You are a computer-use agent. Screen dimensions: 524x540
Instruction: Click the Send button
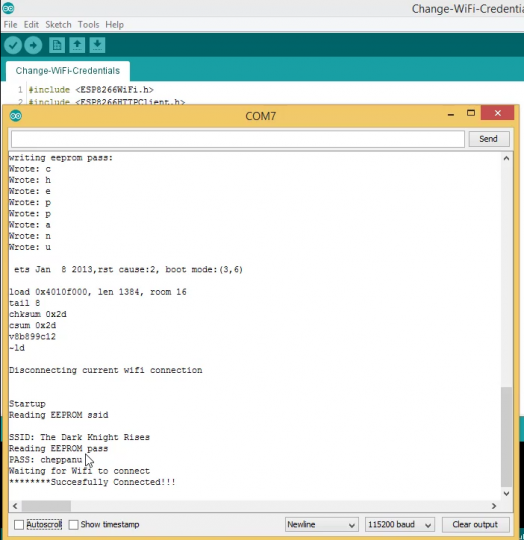point(489,139)
